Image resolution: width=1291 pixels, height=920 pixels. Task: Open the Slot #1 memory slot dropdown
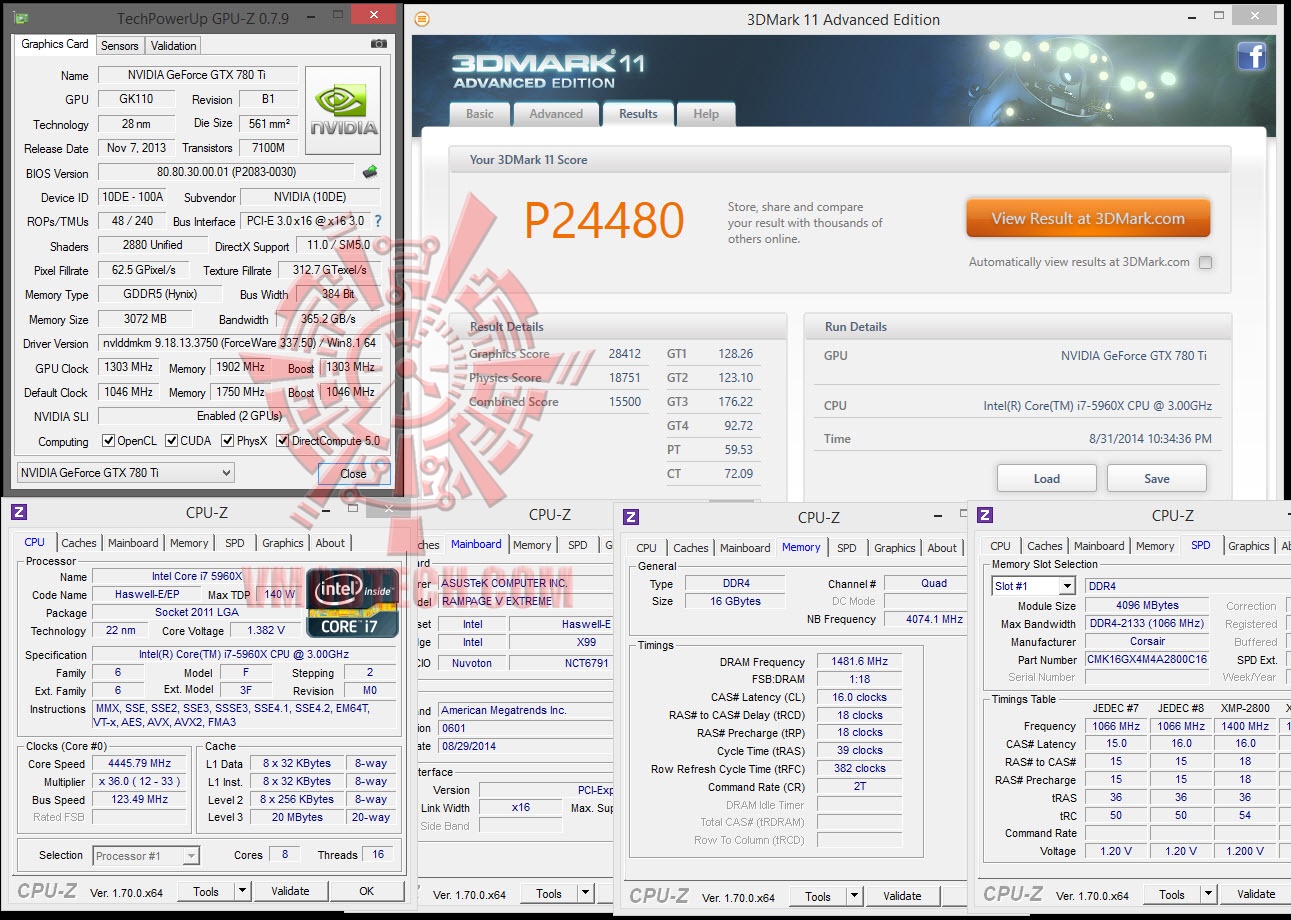tap(1034, 586)
